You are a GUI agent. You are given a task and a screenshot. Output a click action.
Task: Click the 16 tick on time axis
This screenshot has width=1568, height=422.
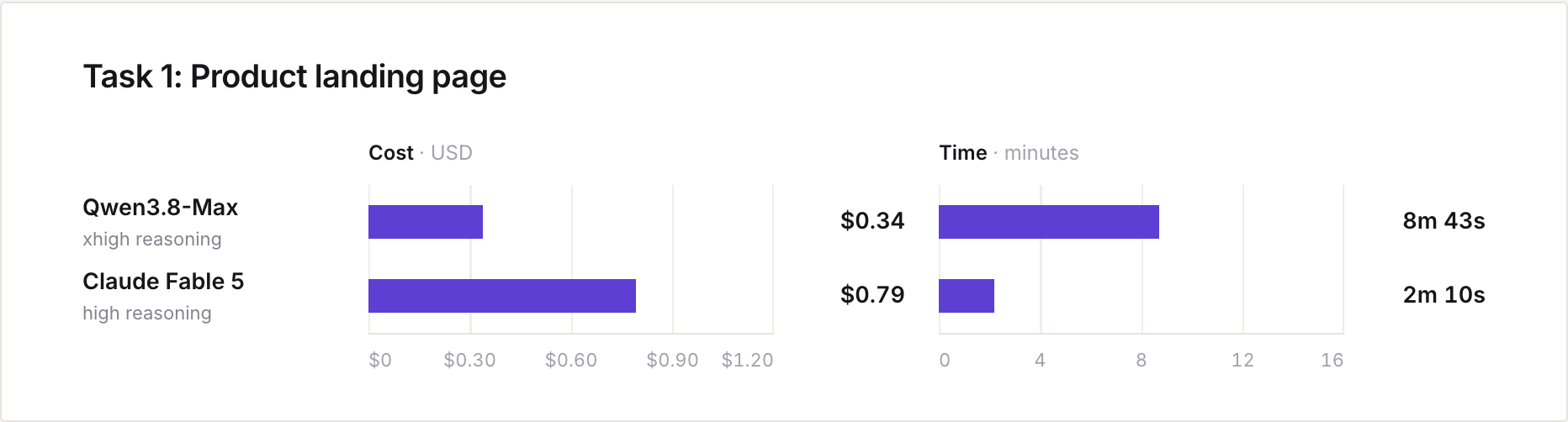click(1332, 360)
